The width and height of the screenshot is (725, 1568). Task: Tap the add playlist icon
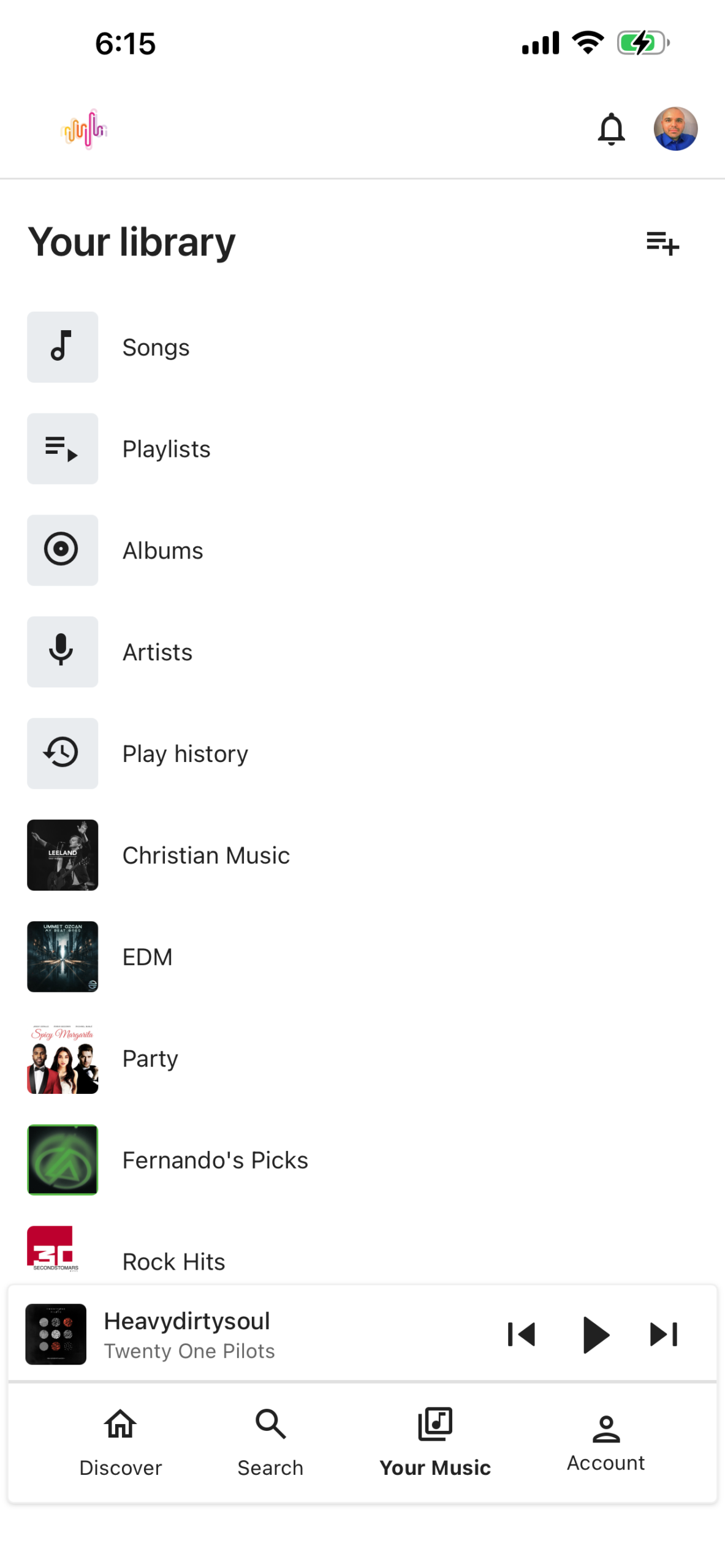coord(662,243)
